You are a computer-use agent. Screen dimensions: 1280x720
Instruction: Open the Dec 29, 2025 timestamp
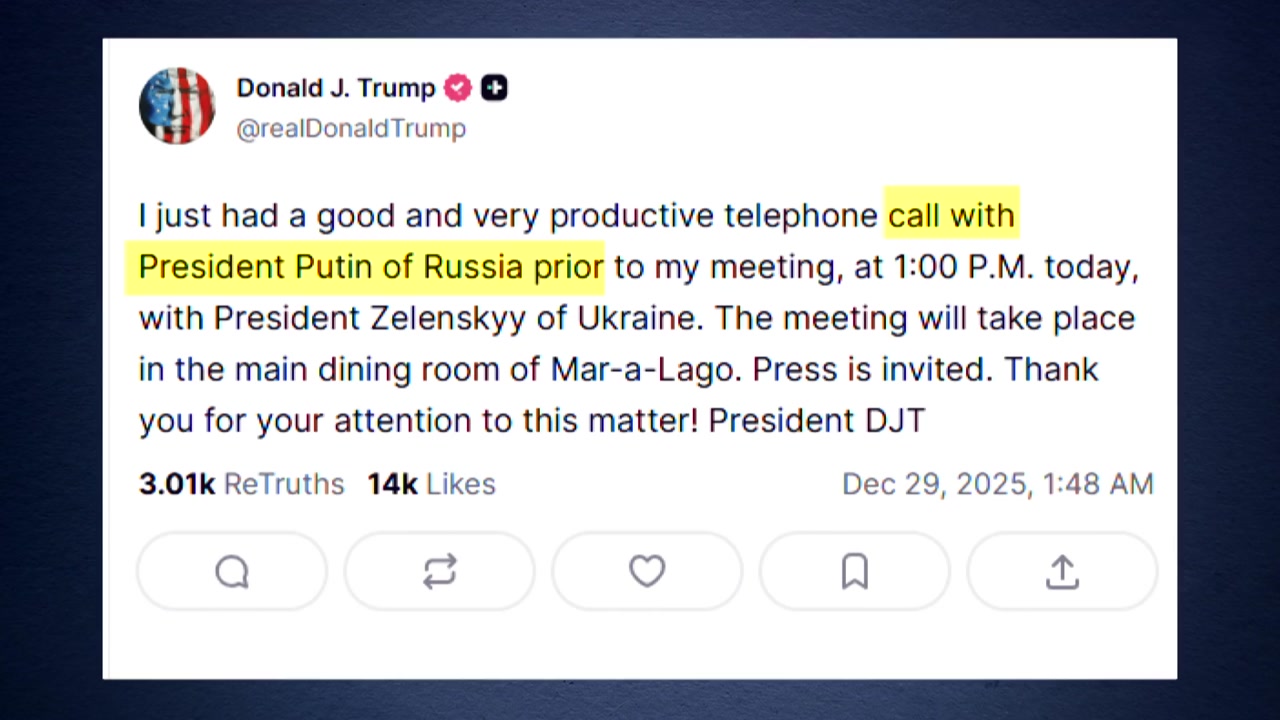tap(997, 484)
